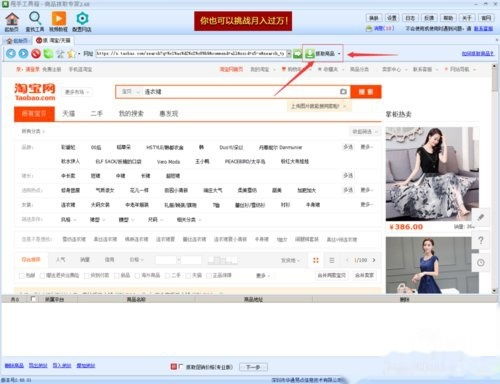Click the 下一步 next step button

[253, 367]
